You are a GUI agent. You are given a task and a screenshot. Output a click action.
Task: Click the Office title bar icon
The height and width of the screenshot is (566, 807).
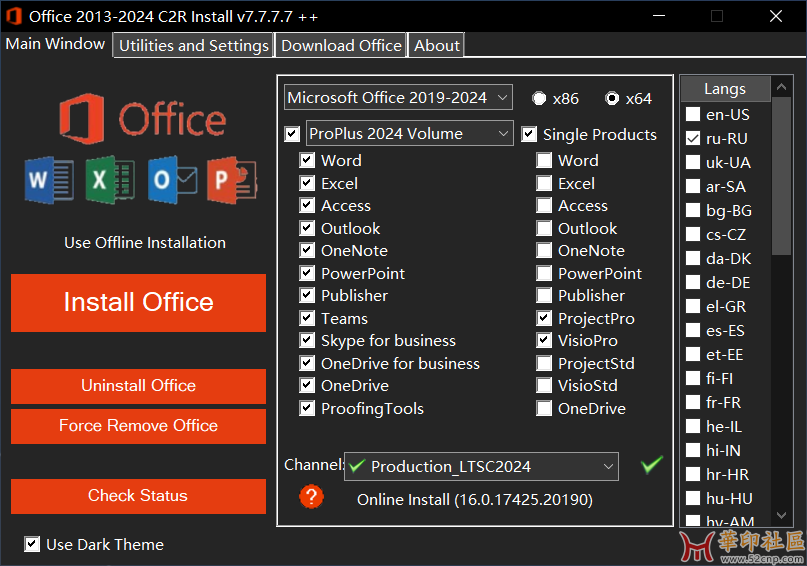14,16
